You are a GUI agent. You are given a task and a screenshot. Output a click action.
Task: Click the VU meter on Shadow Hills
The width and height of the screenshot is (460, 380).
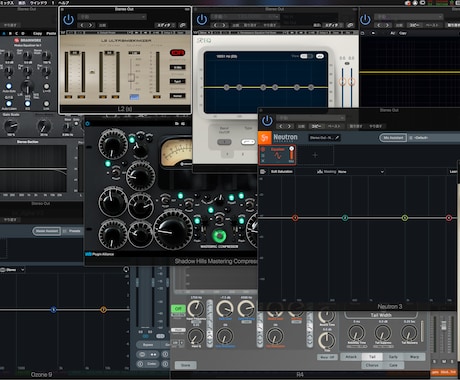177,153
